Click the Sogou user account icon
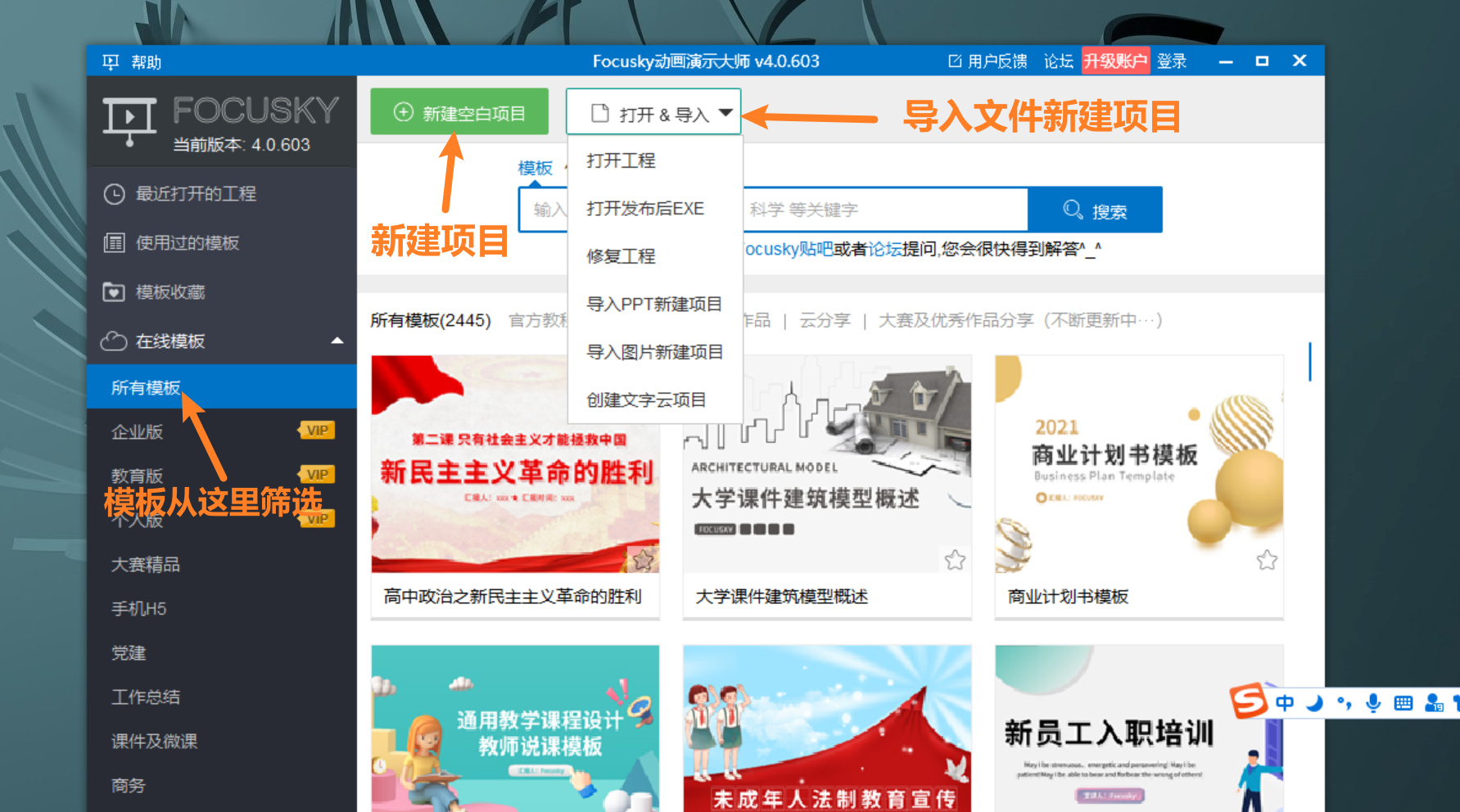1460x812 pixels. [x=1434, y=702]
